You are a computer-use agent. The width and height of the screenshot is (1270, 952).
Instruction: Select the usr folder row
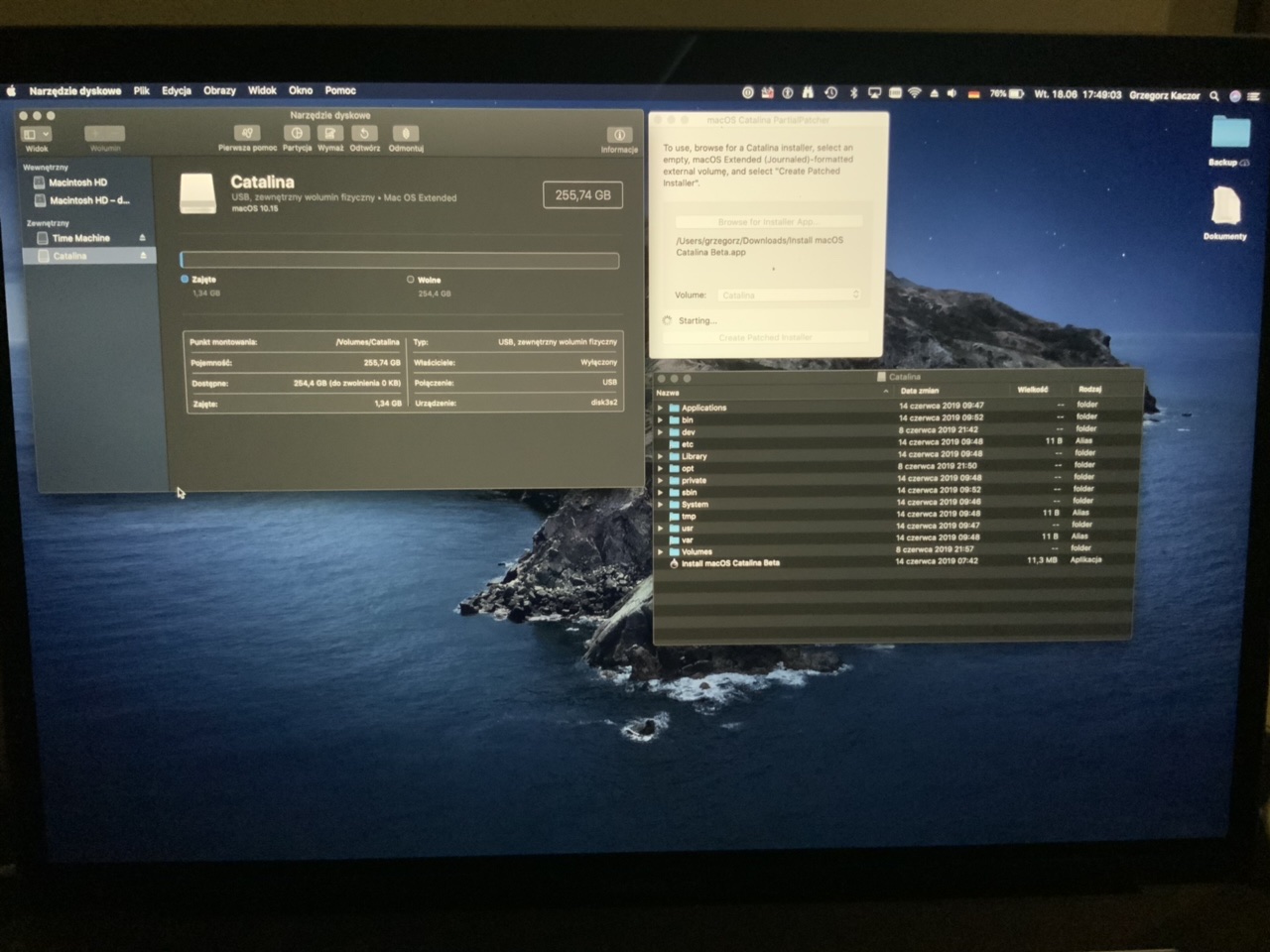point(895,528)
